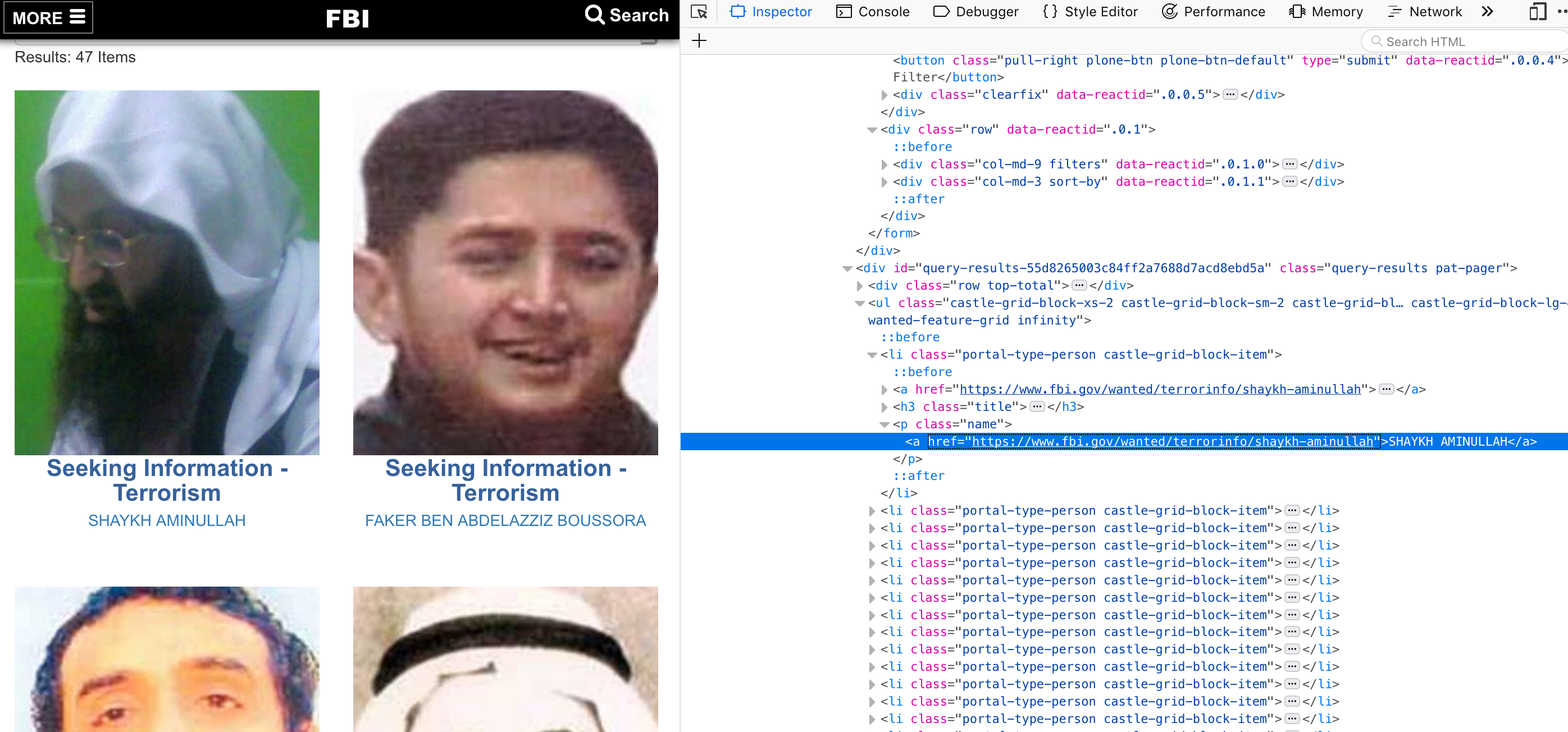1568x732 pixels.
Task: Collapse the query-results div node
Action: pos(847,268)
